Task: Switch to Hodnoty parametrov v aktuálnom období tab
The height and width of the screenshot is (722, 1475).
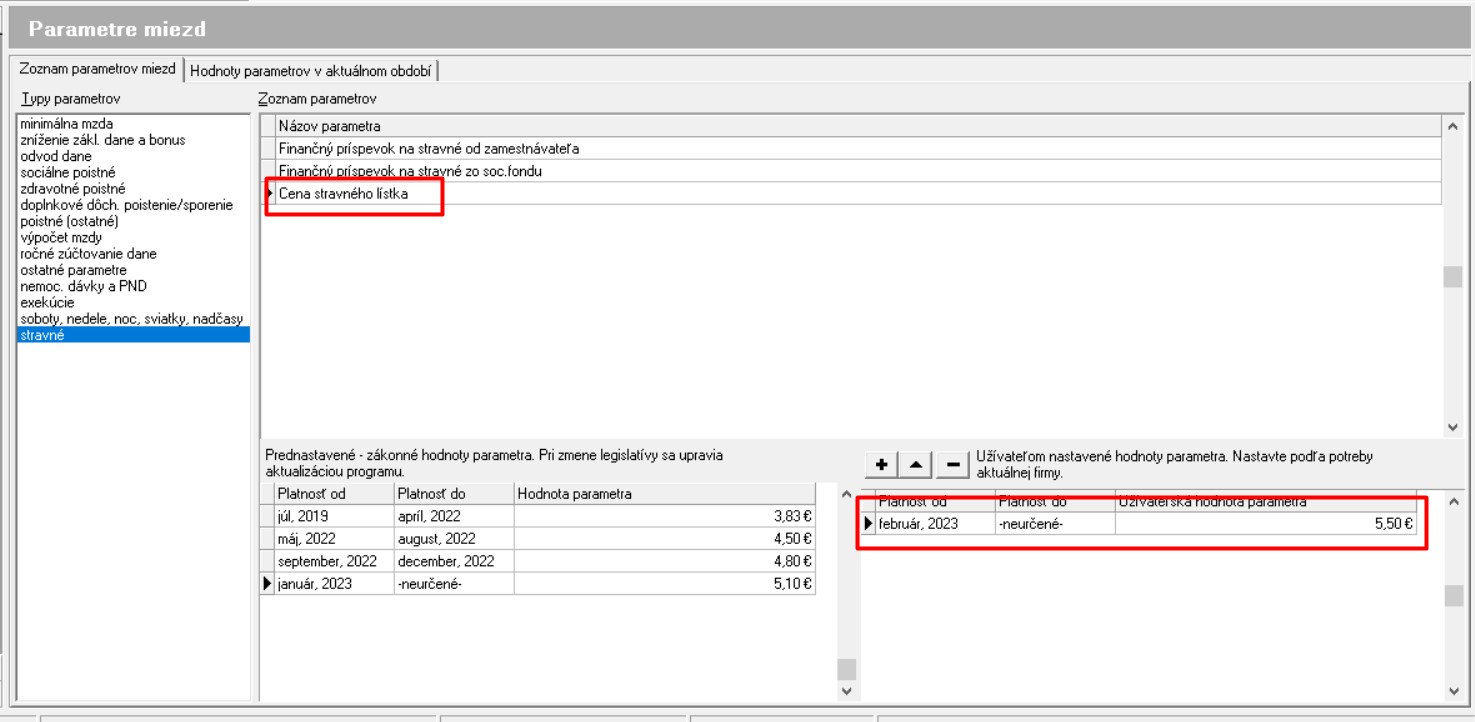Action: (313, 70)
